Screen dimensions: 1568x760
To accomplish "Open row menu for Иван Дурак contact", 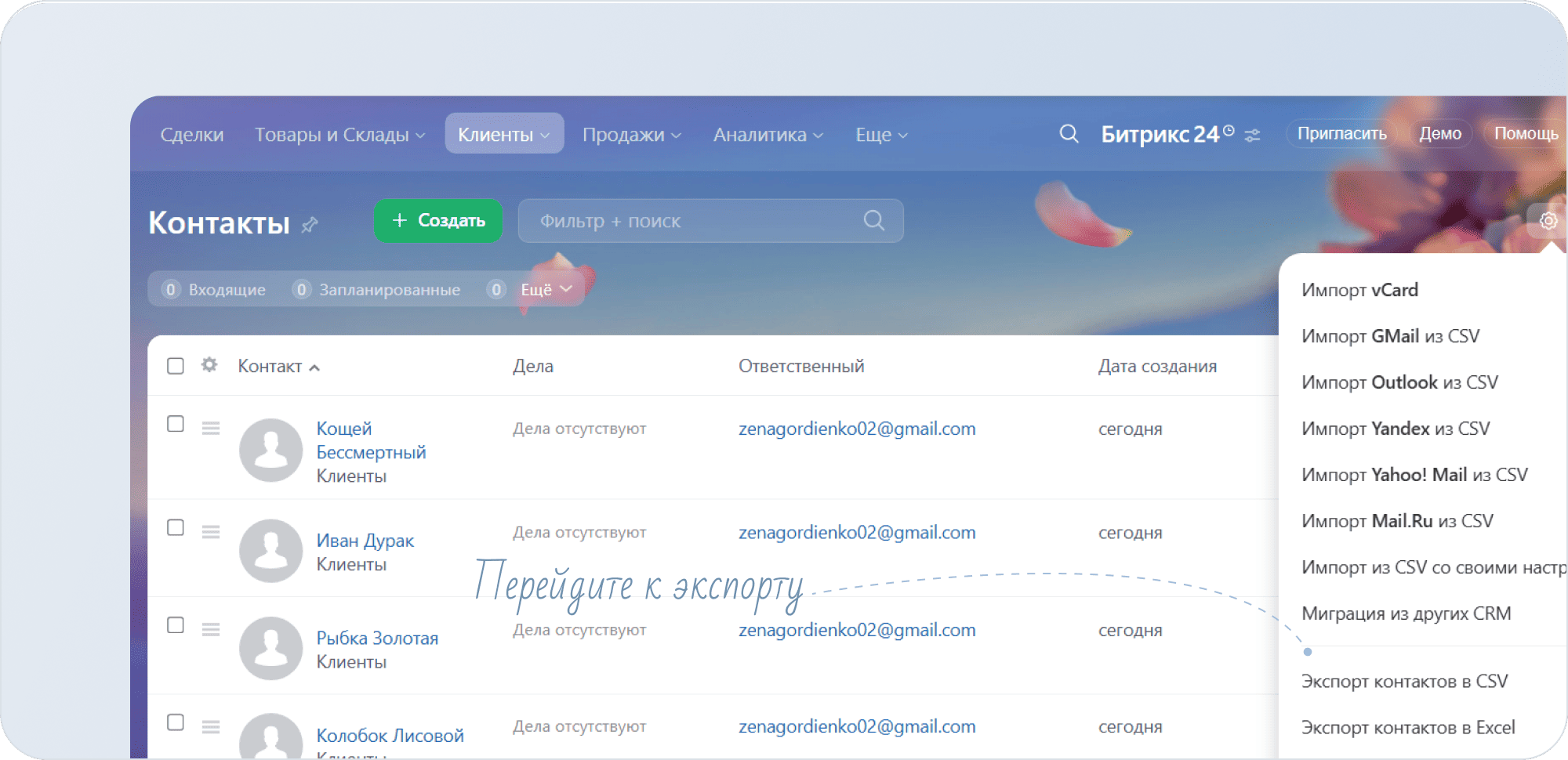I will point(210,533).
